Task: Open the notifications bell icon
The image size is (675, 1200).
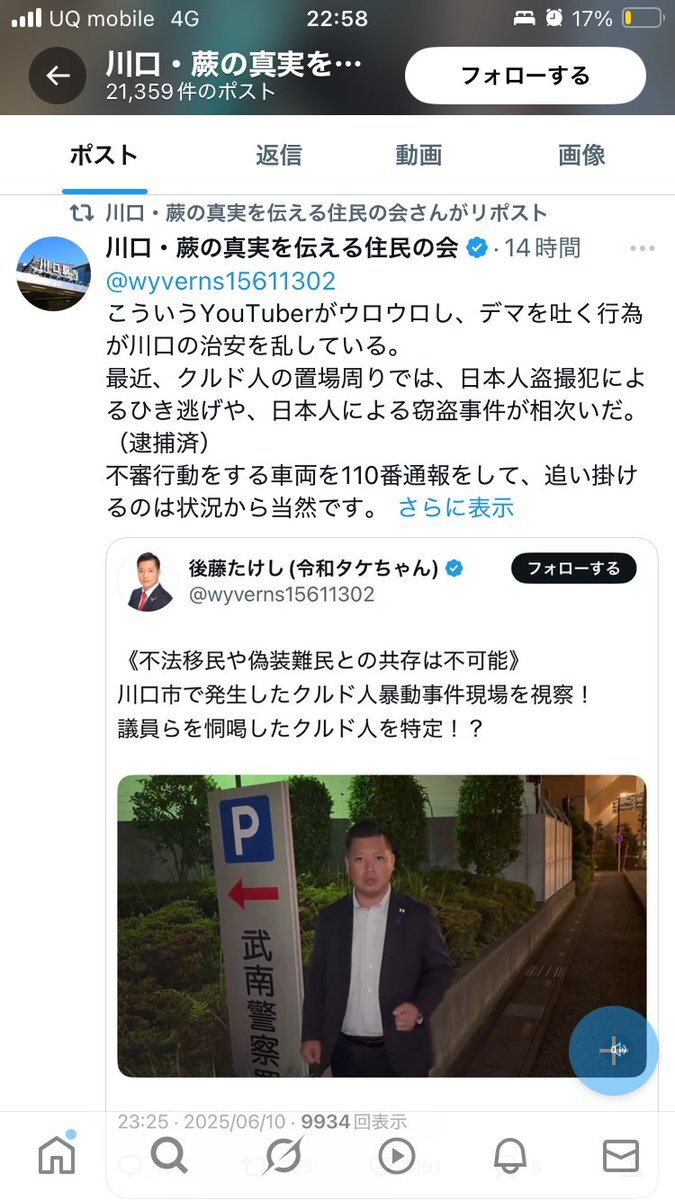Action: [510, 1156]
